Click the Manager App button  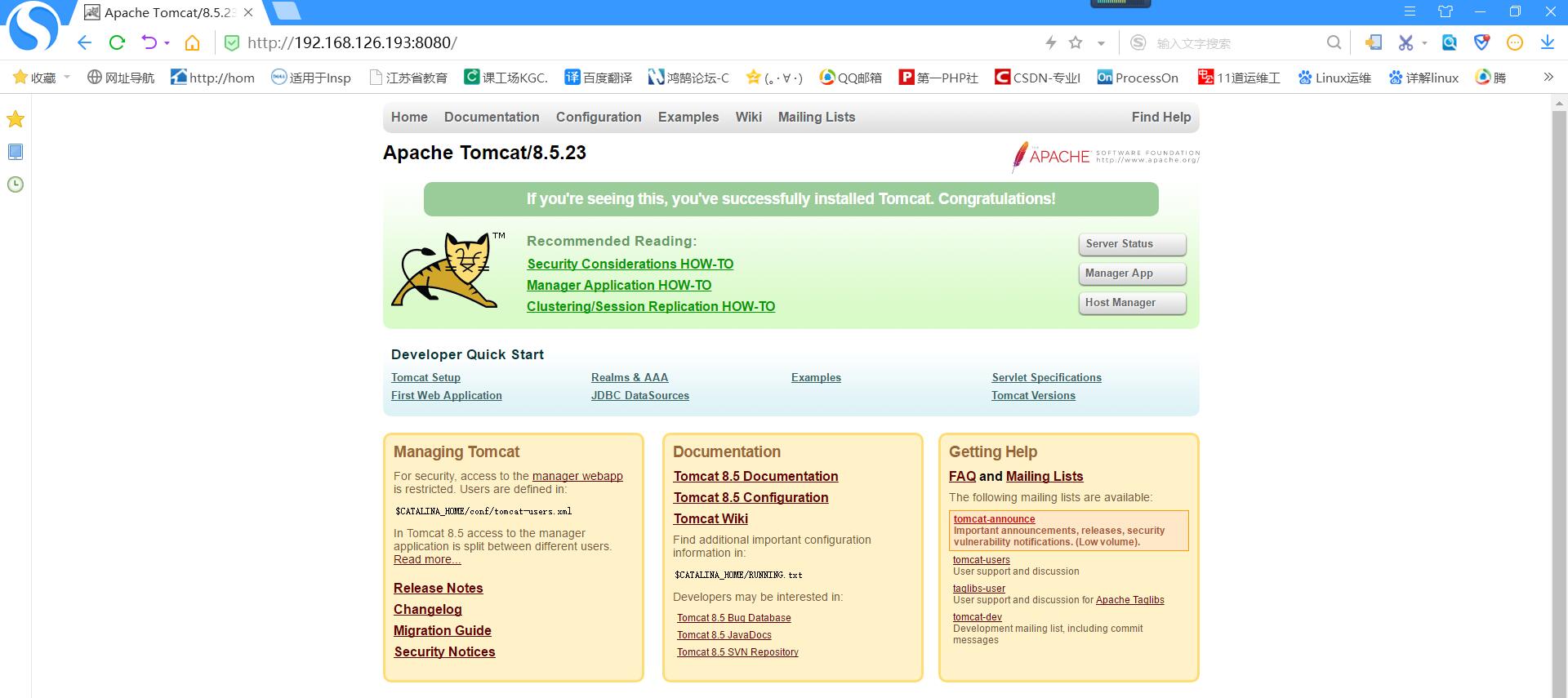pos(1132,273)
